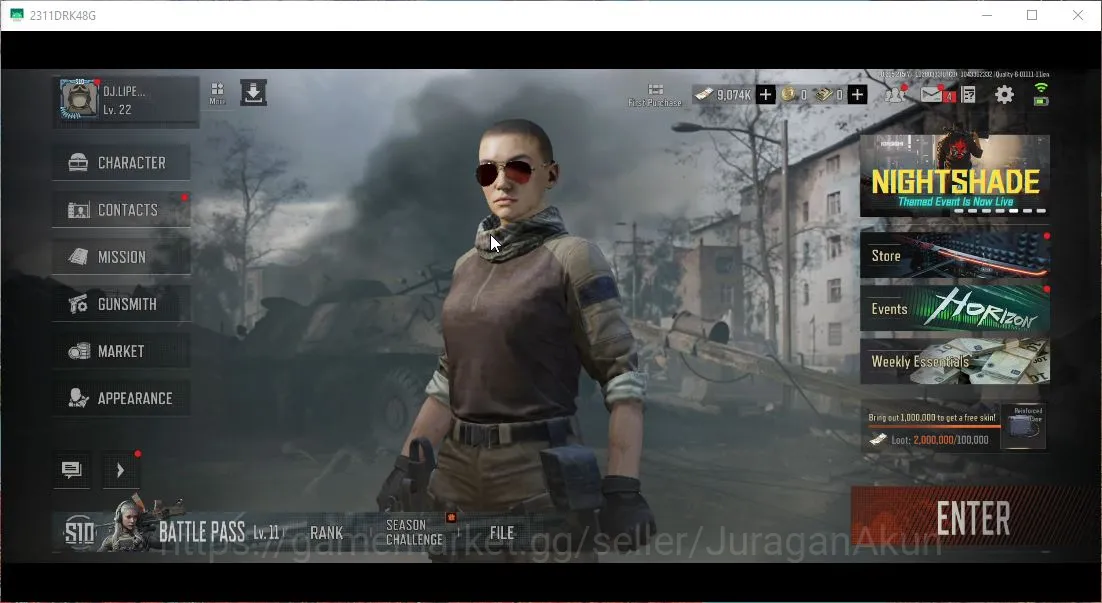Click the loot progress bar for free skin
This screenshot has height=603, width=1102.
[x=933, y=427]
